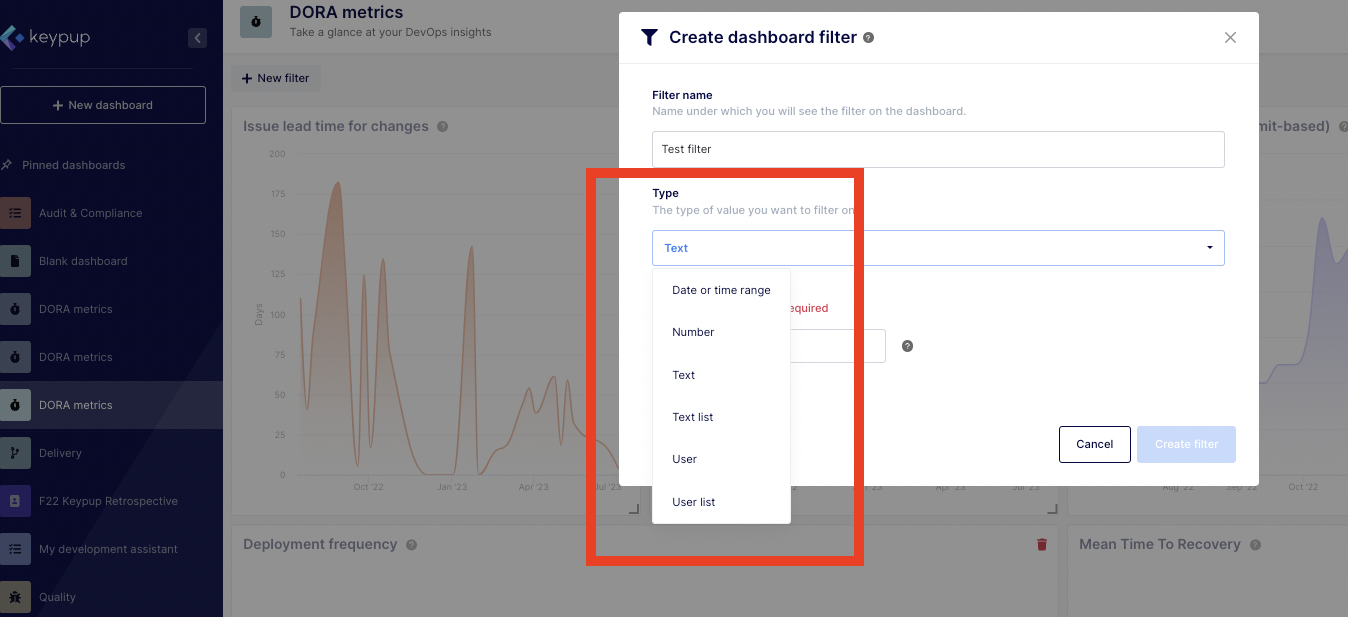Click the DORA metrics clock icon in header
Screen dimensions: 1348x617
click(x=255, y=21)
